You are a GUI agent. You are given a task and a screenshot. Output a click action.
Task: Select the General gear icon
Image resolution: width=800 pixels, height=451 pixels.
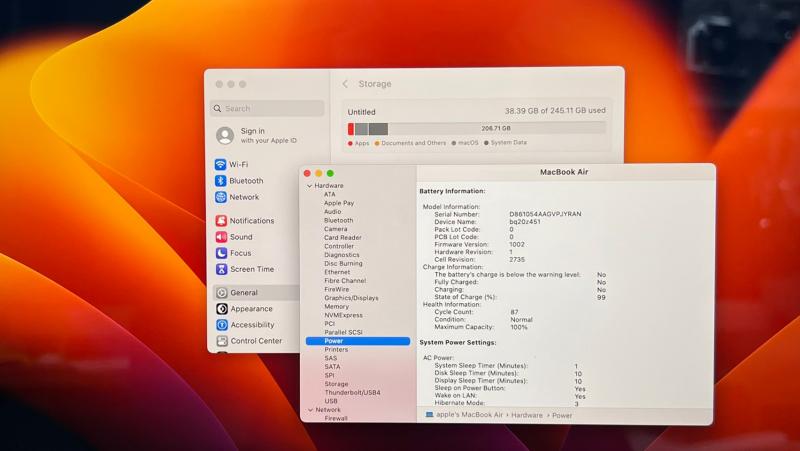coord(221,293)
